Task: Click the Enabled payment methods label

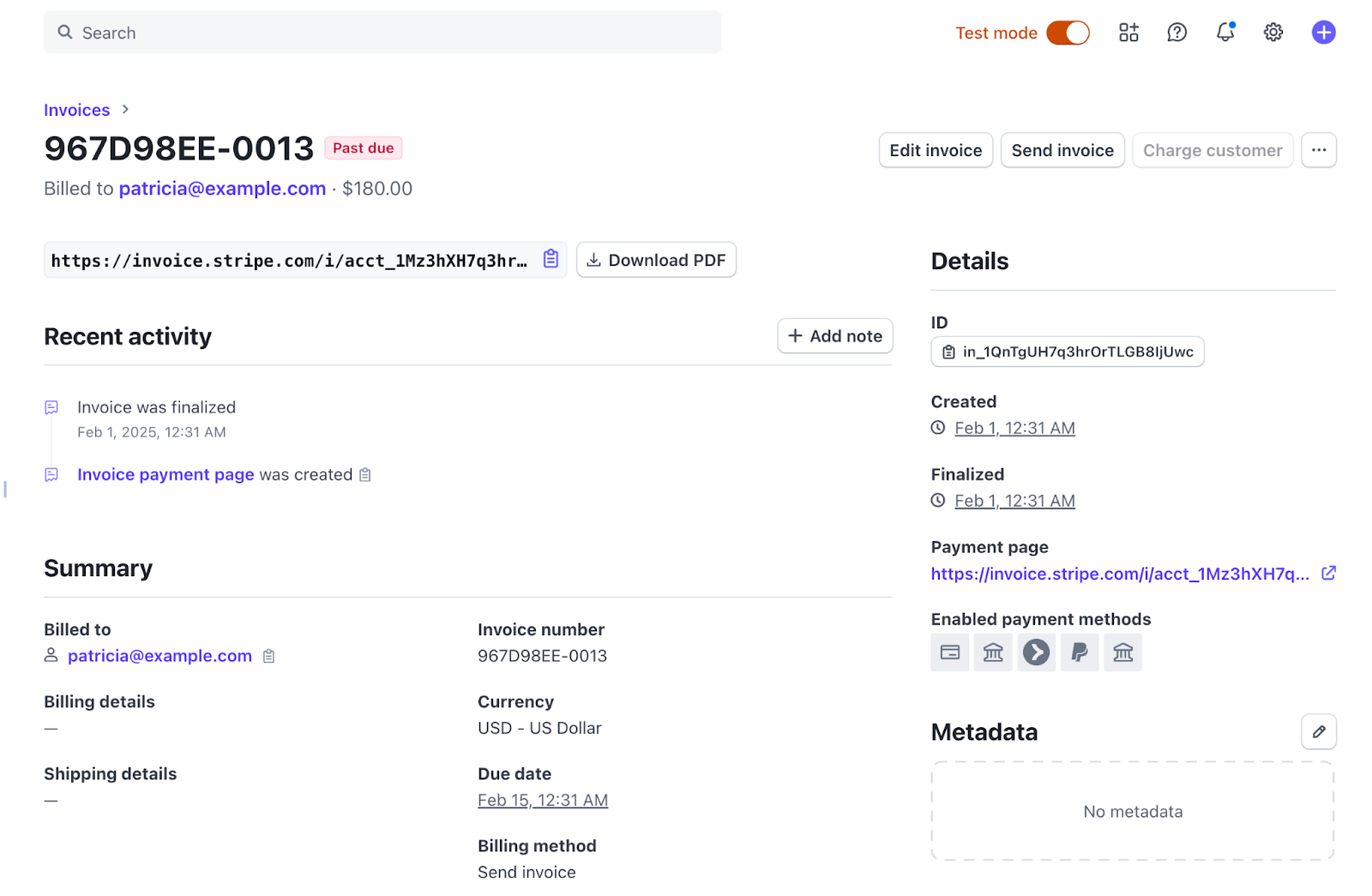Action: [x=1041, y=619]
